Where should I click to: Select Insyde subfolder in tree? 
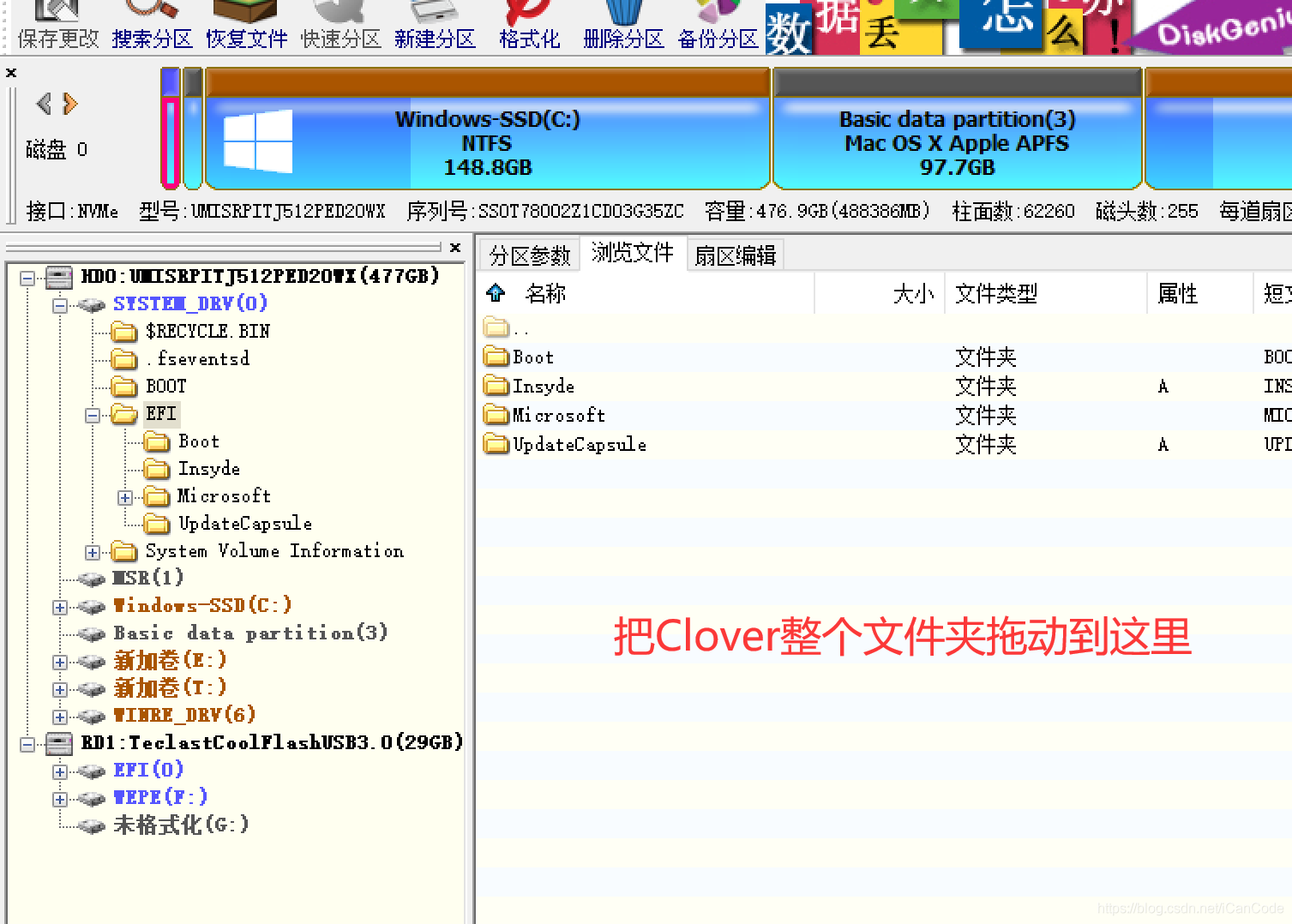click(208, 468)
